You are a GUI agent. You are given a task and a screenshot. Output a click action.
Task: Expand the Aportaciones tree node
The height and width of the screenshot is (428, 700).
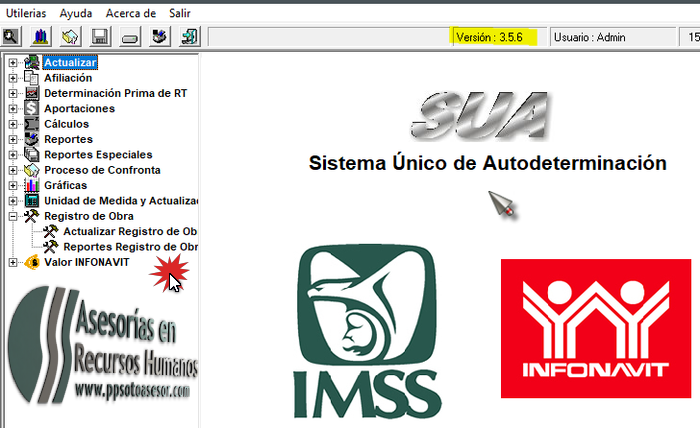pos(13,108)
